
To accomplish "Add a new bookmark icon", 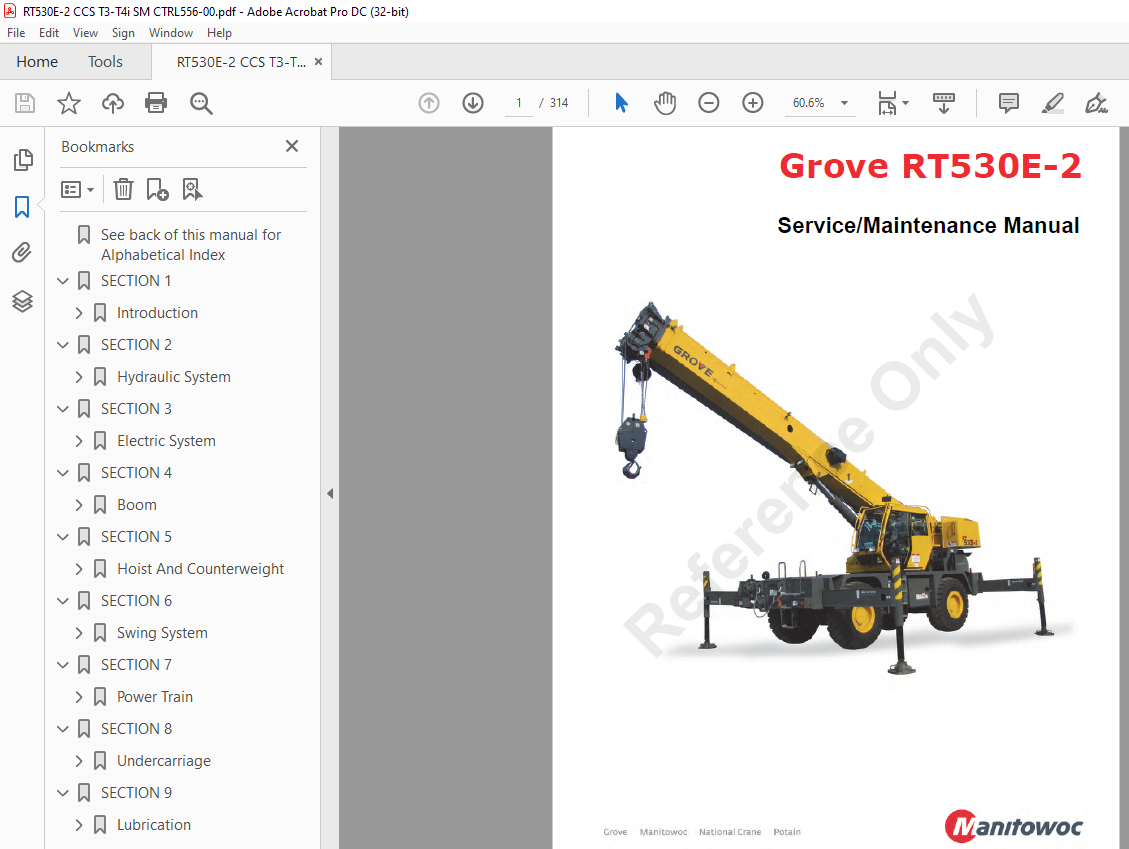I will click(x=157, y=189).
